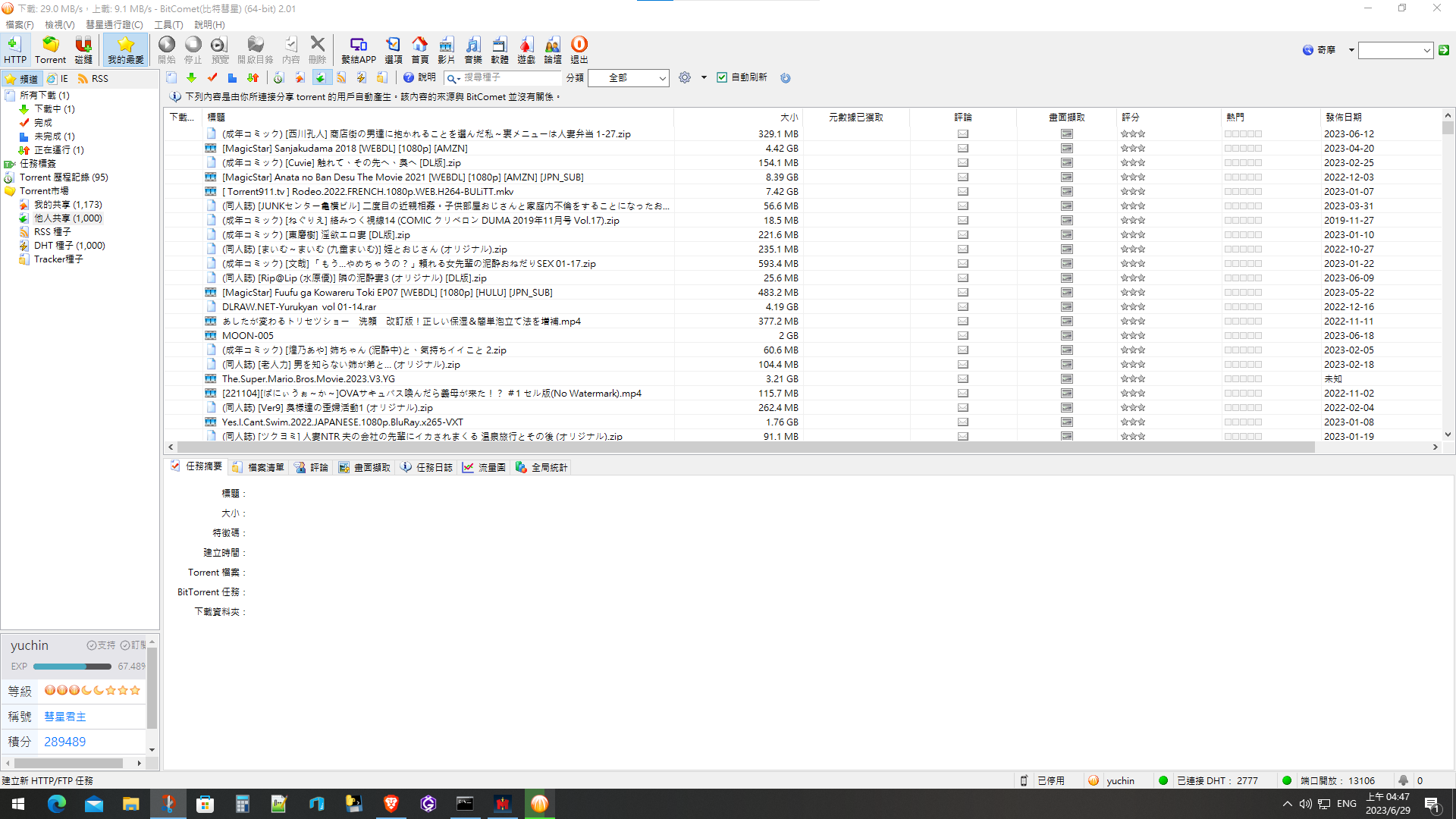Switch to the RSS sidebar tab
Image resolution: width=1456 pixels, height=819 pixels.
tap(93, 79)
